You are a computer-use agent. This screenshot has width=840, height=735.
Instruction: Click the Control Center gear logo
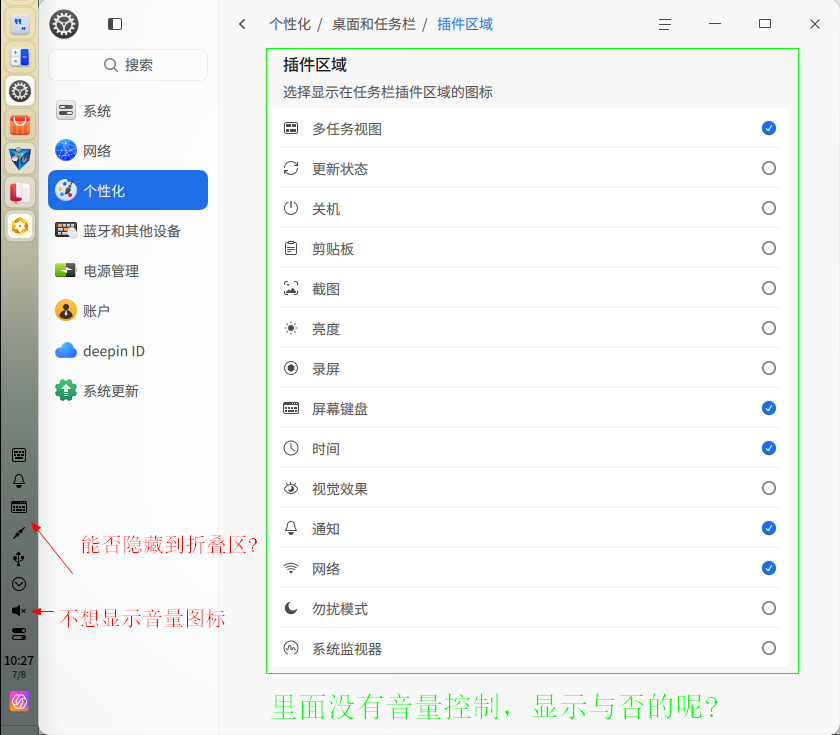tap(64, 24)
